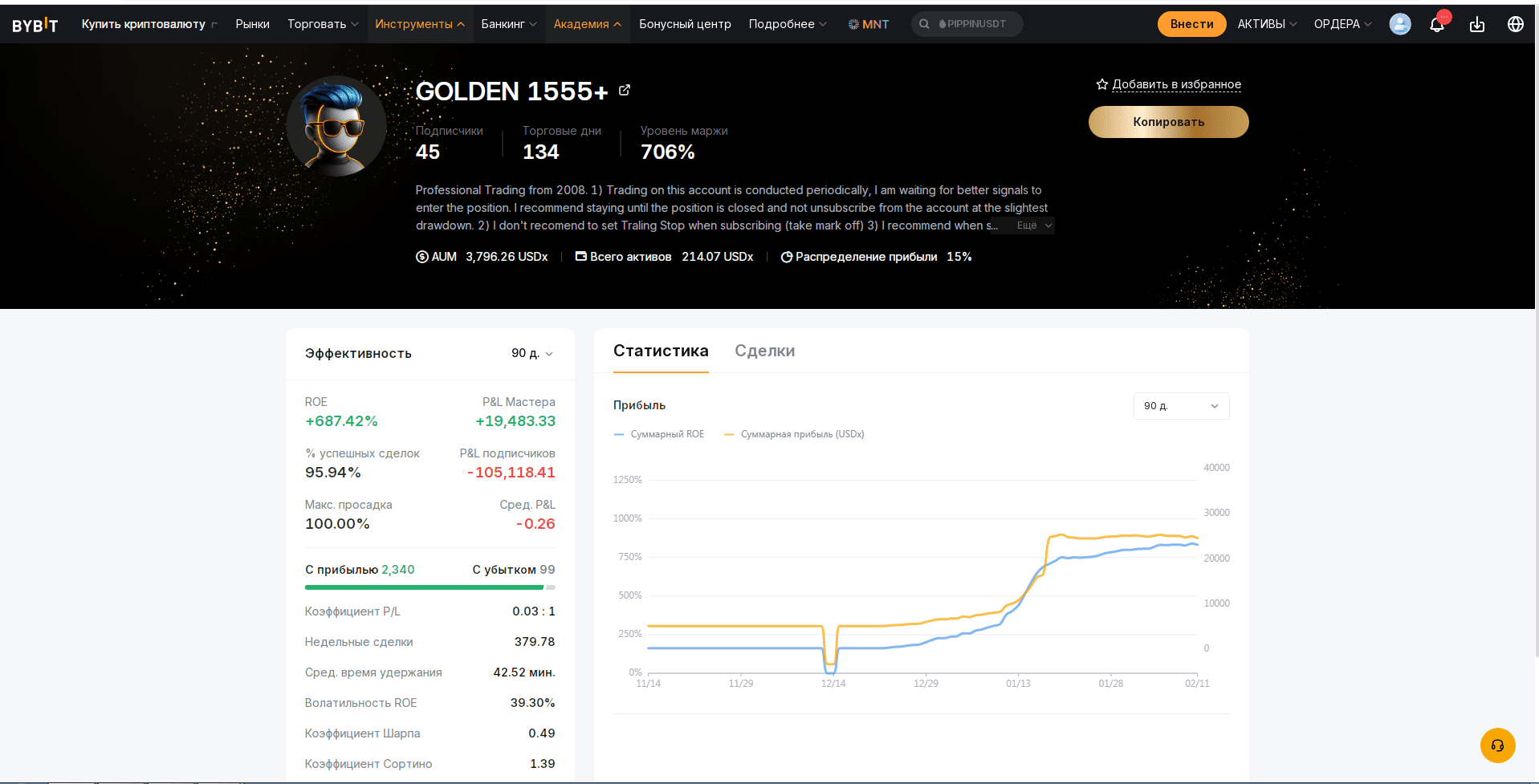The width and height of the screenshot is (1539, 784).
Task: Click the Внести deposit button
Action: 1191,24
